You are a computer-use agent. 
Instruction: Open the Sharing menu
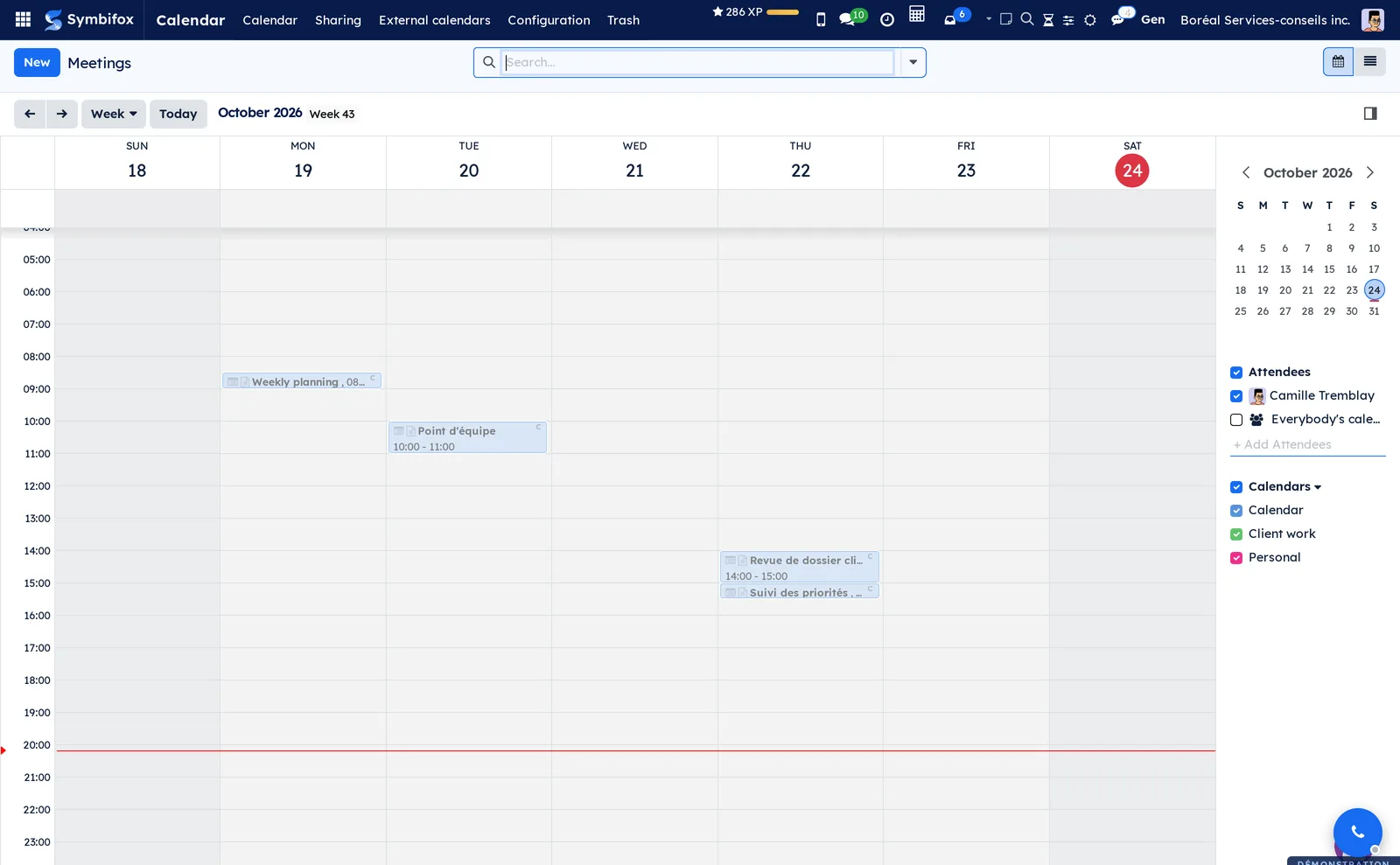[338, 20]
